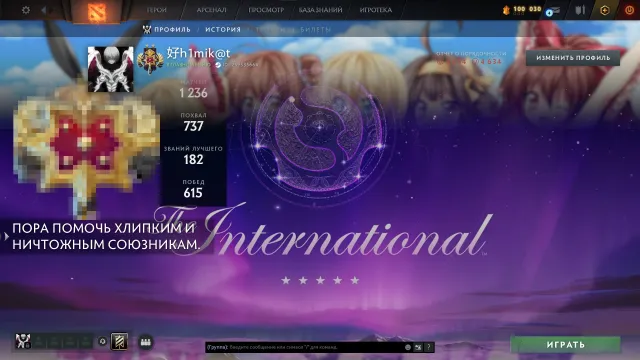Click the large pixelated rank medal
640x360 pixels.
point(85,151)
